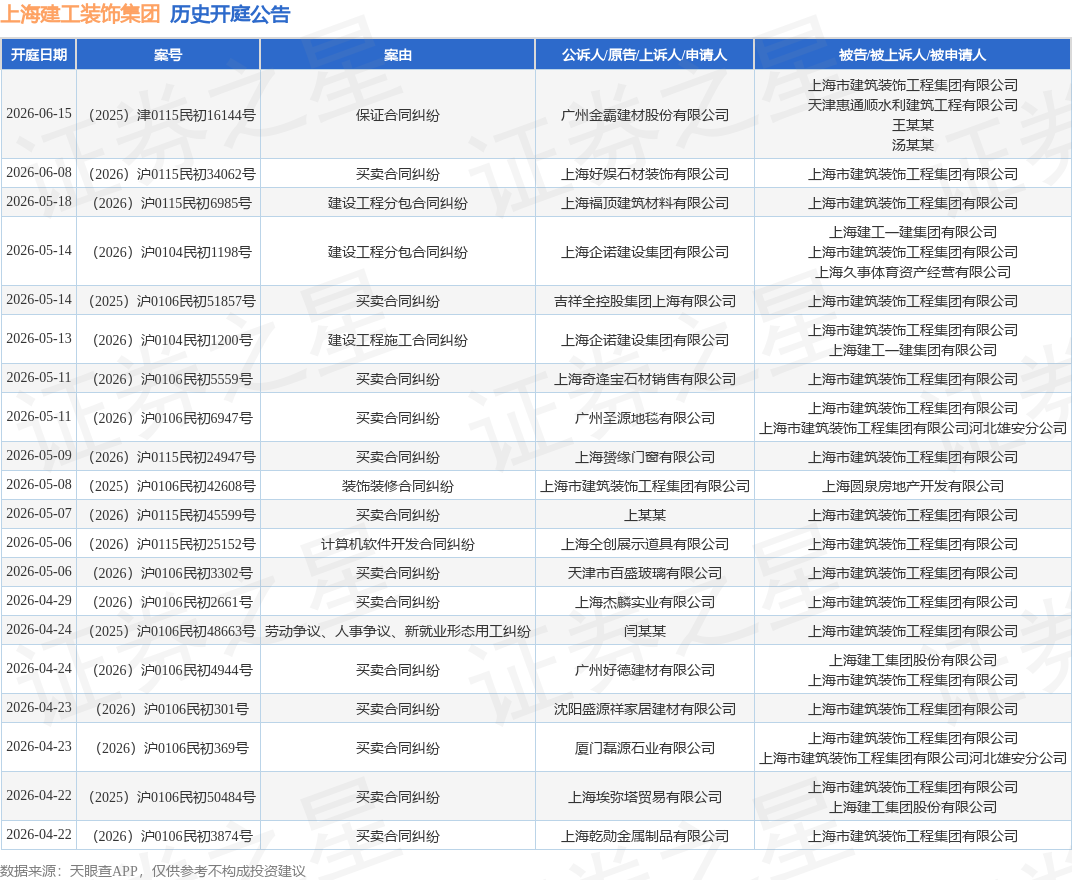Select the 公诉人/原告/上诉人/申请人 column header
The image size is (1072, 880).
645,55
